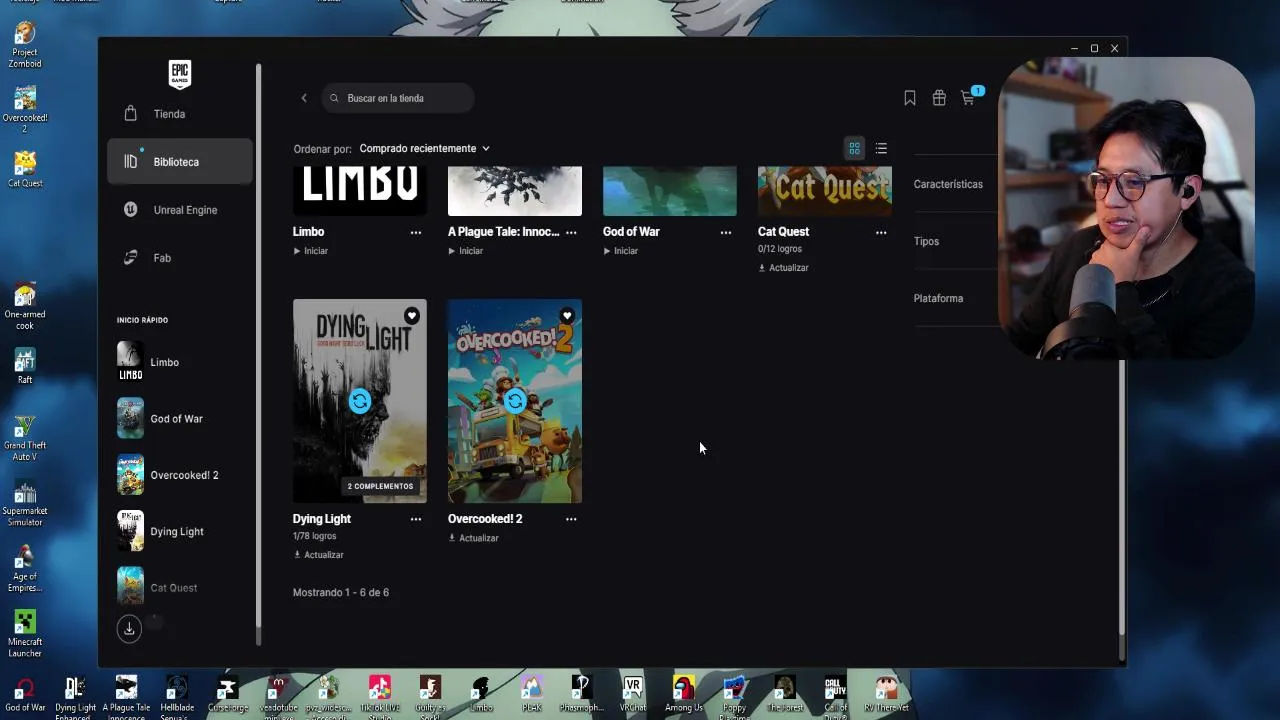1280x720 pixels.
Task: Open Limbo options menu (three dots)
Action: 416,232
